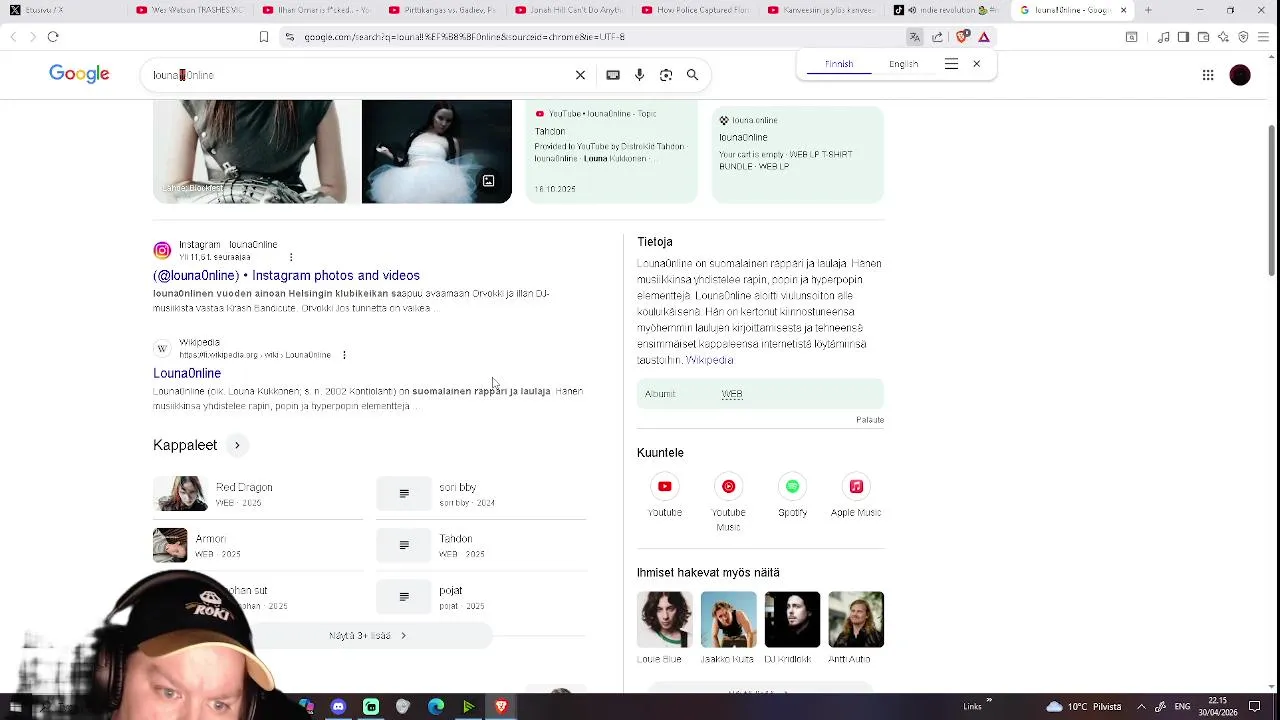Open the browser hamburger main menu
This screenshot has width=1280, height=720.
1265,37
